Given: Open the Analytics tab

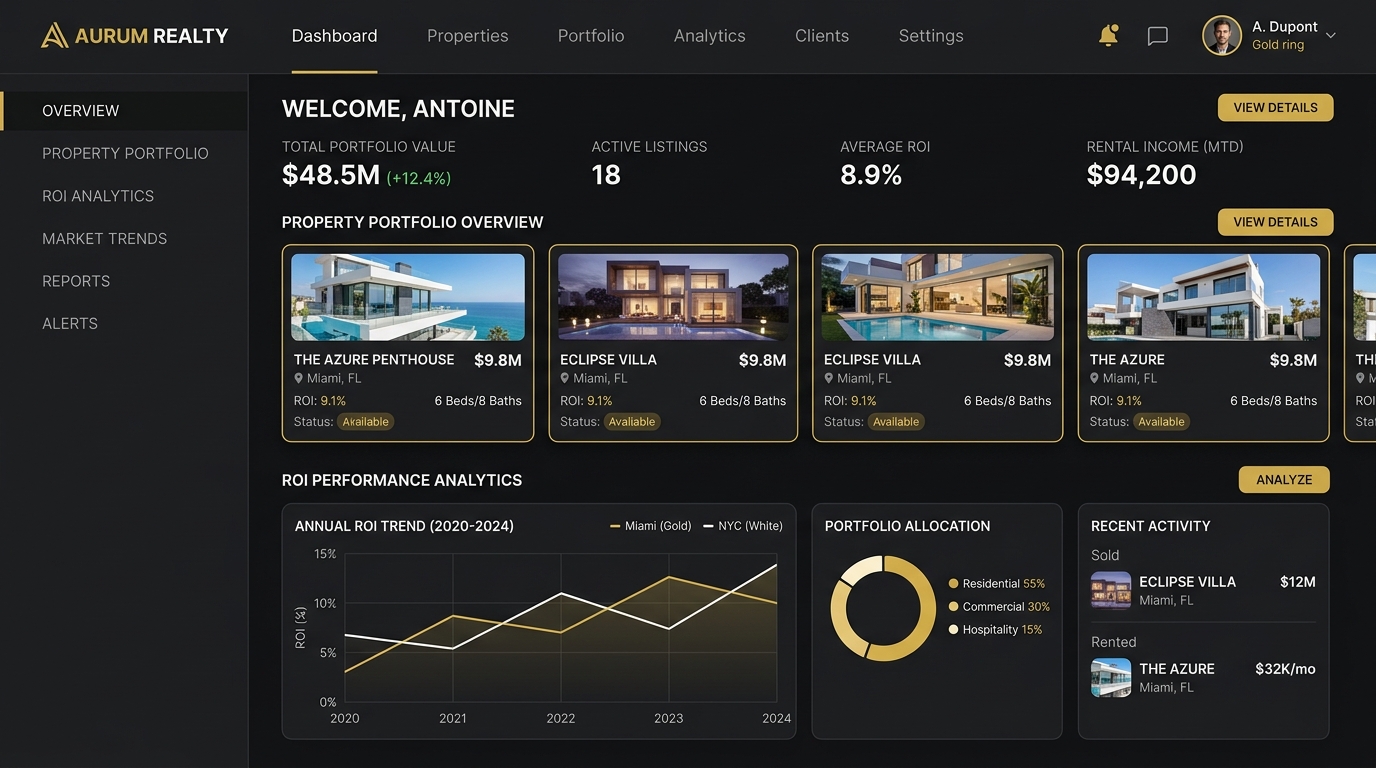Looking at the screenshot, I should (709, 36).
